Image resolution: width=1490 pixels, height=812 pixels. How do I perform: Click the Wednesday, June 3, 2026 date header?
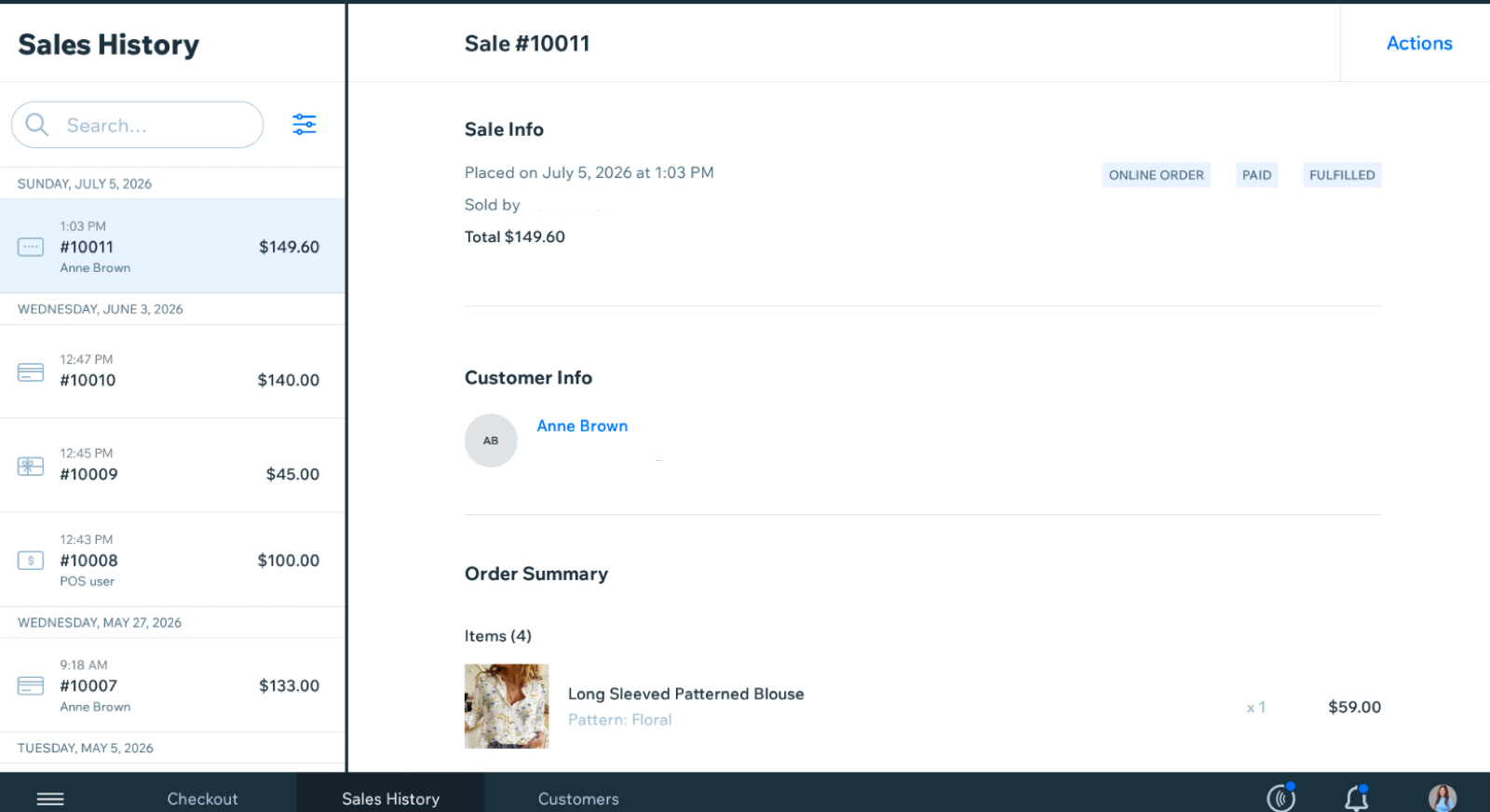pos(101,309)
